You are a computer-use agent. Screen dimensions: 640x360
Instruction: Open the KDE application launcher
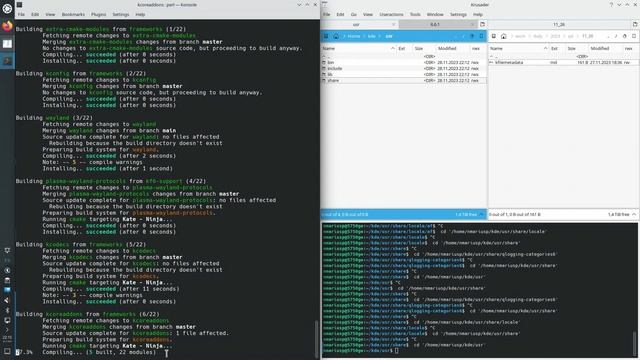tap(7, 8)
